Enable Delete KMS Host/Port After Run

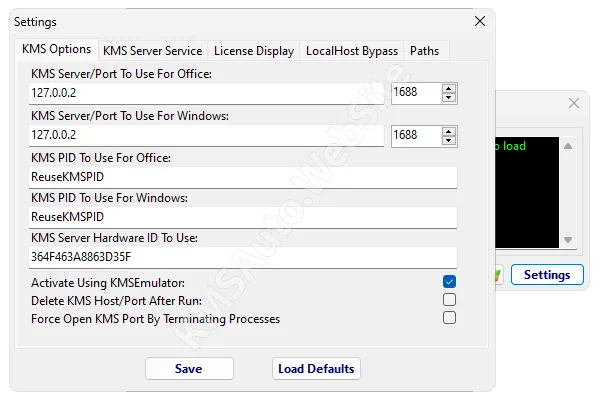[449, 300]
